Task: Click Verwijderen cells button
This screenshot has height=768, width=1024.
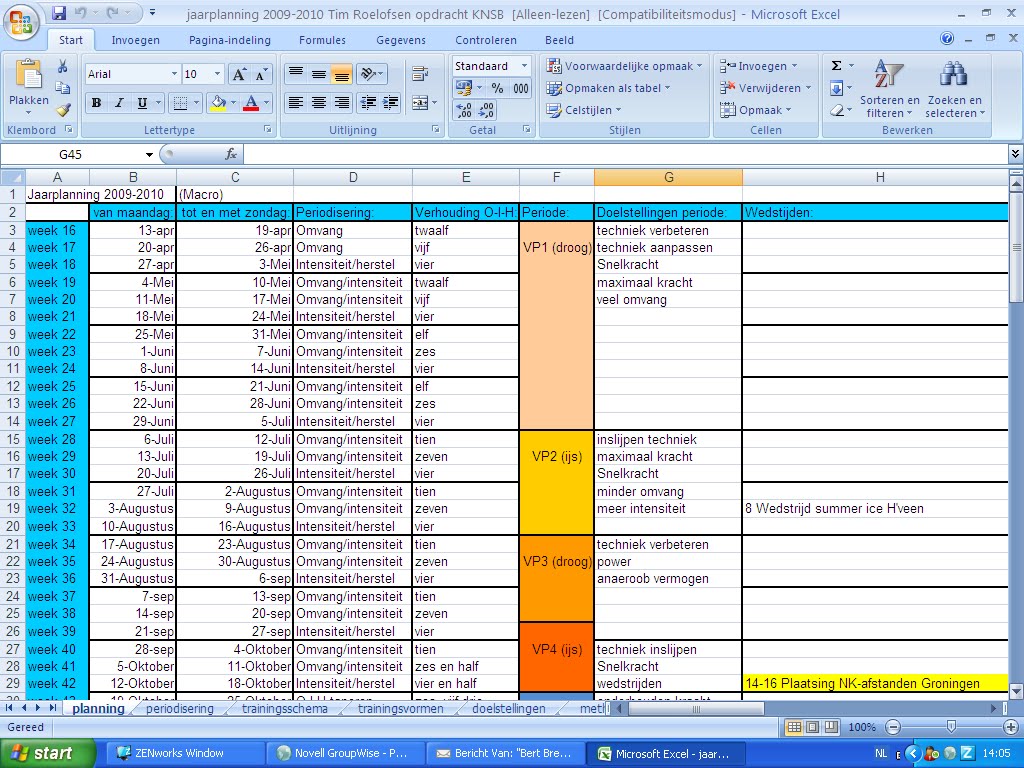Action: click(765, 88)
